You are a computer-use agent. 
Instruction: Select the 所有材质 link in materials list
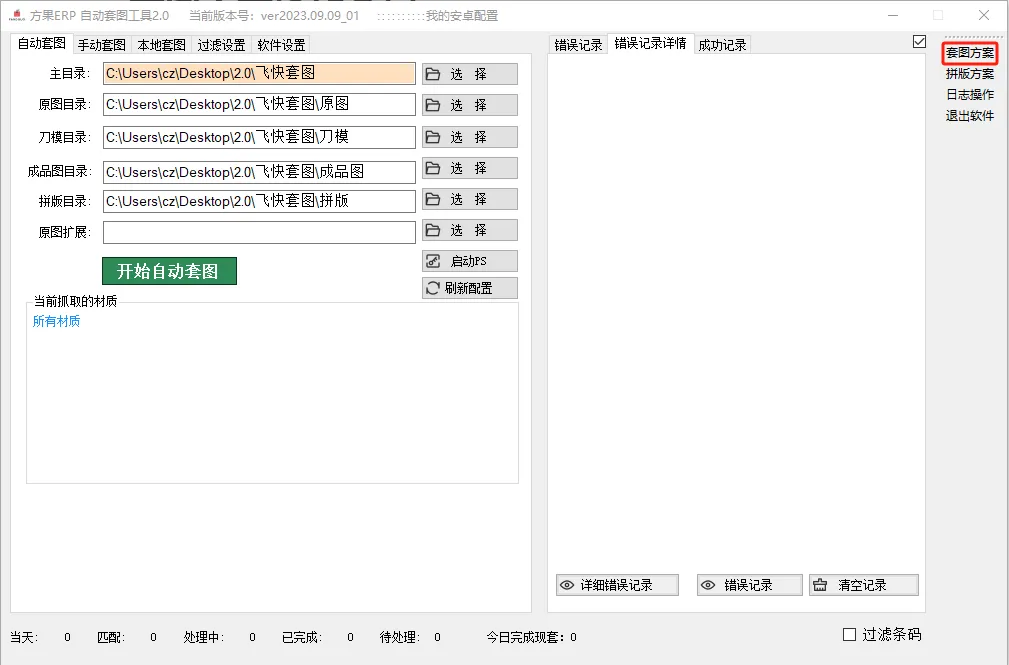[56, 321]
